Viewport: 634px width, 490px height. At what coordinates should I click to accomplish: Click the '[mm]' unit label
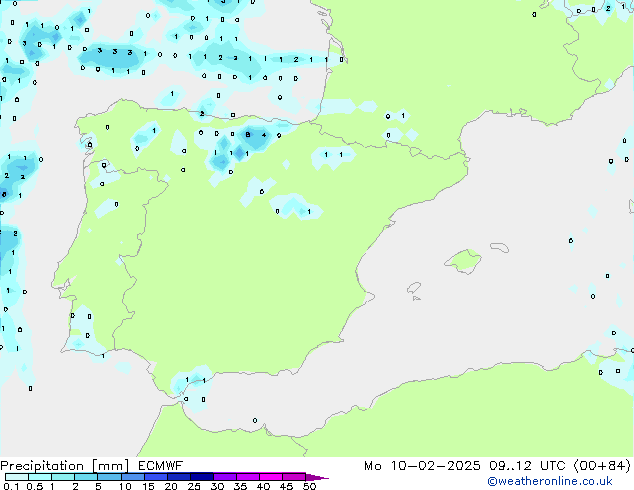pos(110,466)
